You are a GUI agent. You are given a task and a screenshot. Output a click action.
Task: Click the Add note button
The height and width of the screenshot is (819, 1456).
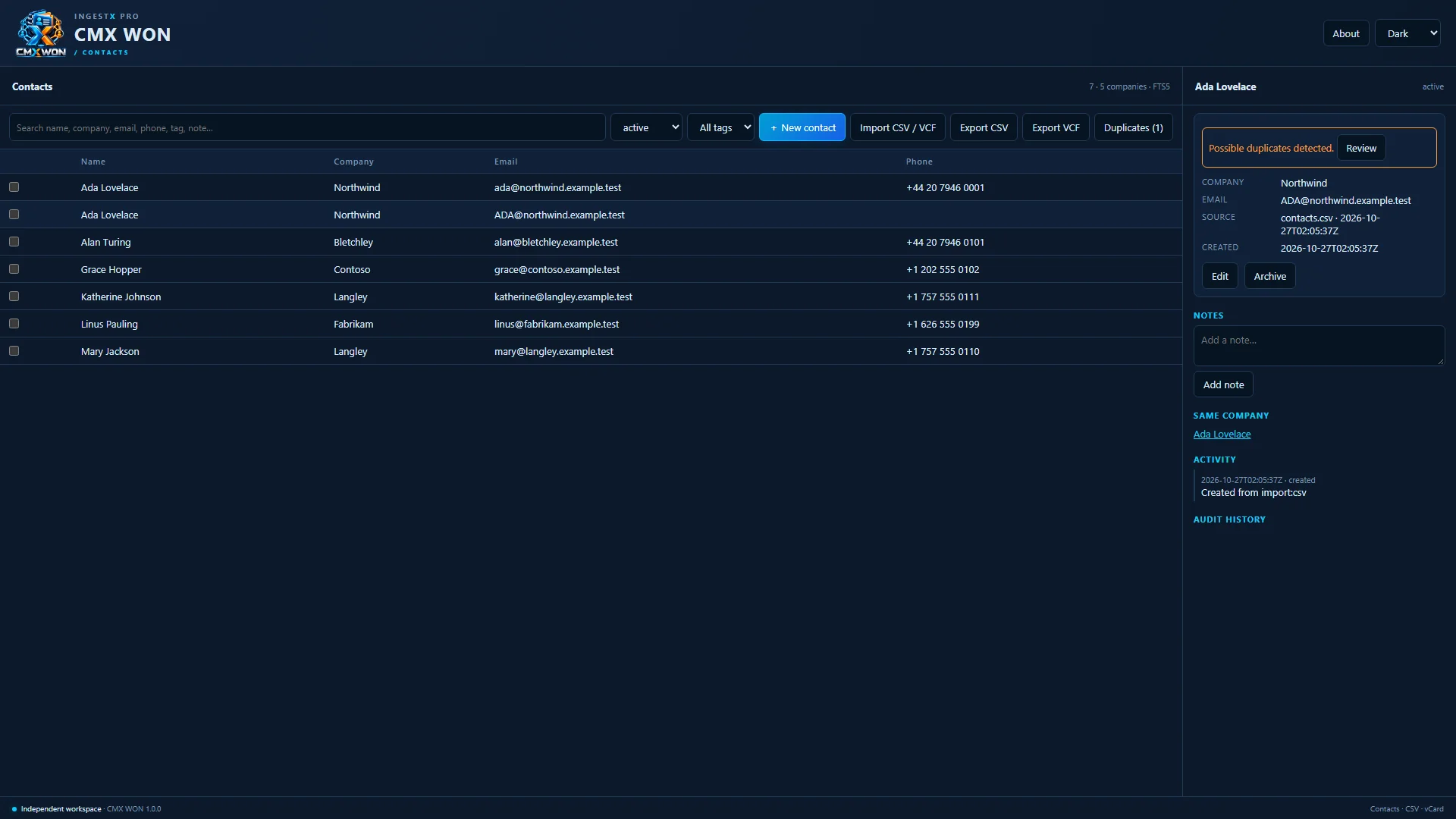click(1223, 384)
